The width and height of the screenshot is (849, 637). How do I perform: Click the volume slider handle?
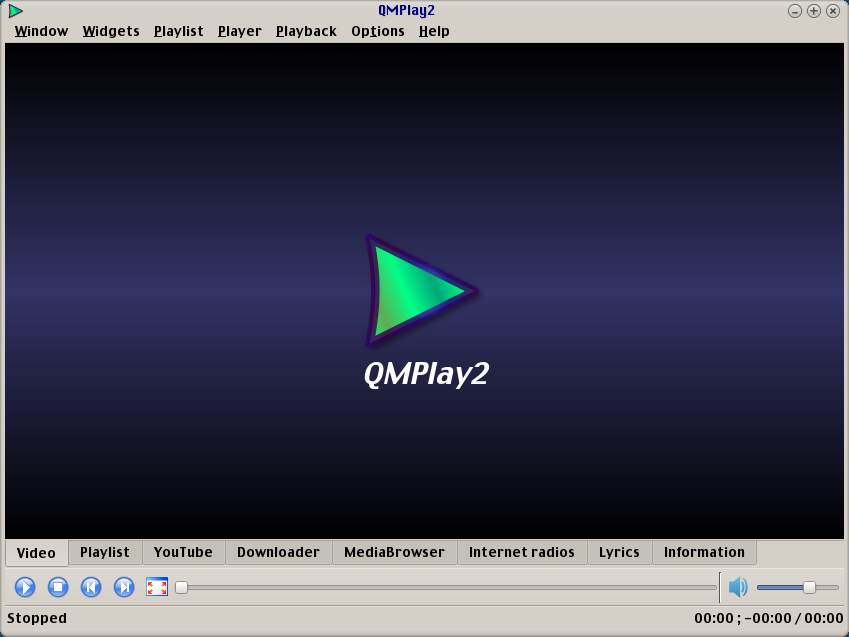click(809, 587)
